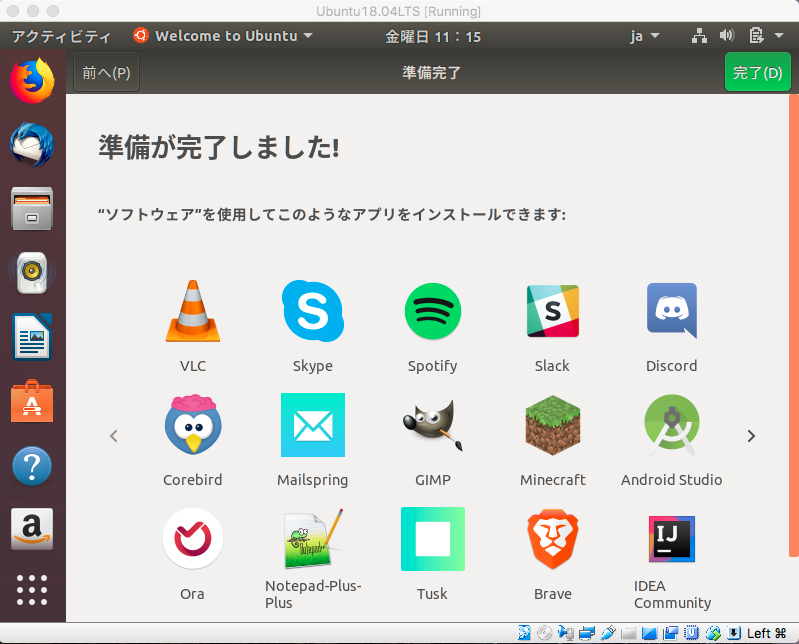
Task: Launch Rhythmbox from the dock
Action: pyautogui.click(x=32, y=272)
